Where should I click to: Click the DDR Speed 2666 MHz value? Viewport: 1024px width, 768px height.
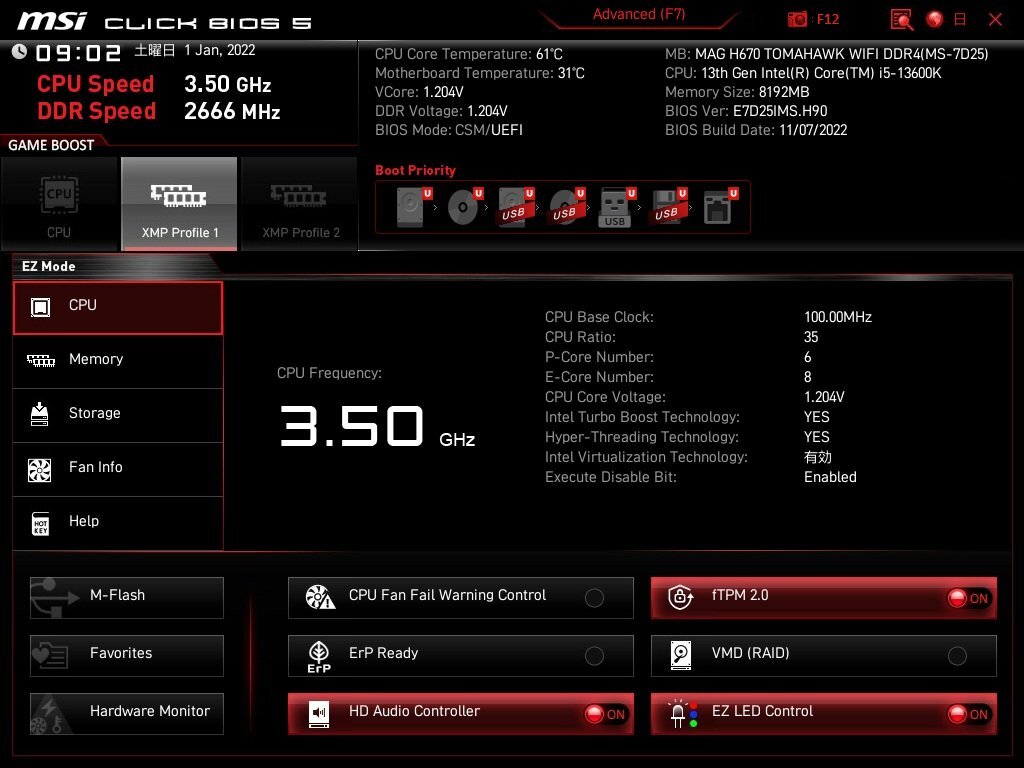tap(232, 112)
